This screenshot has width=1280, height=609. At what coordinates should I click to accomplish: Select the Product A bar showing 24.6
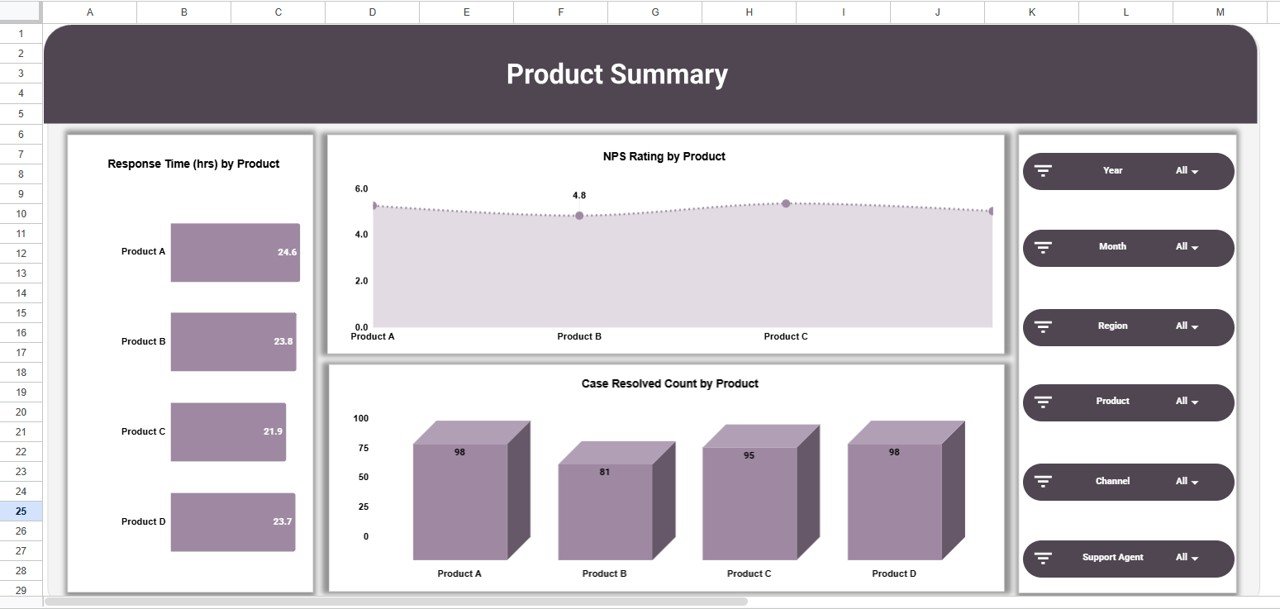[235, 252]
